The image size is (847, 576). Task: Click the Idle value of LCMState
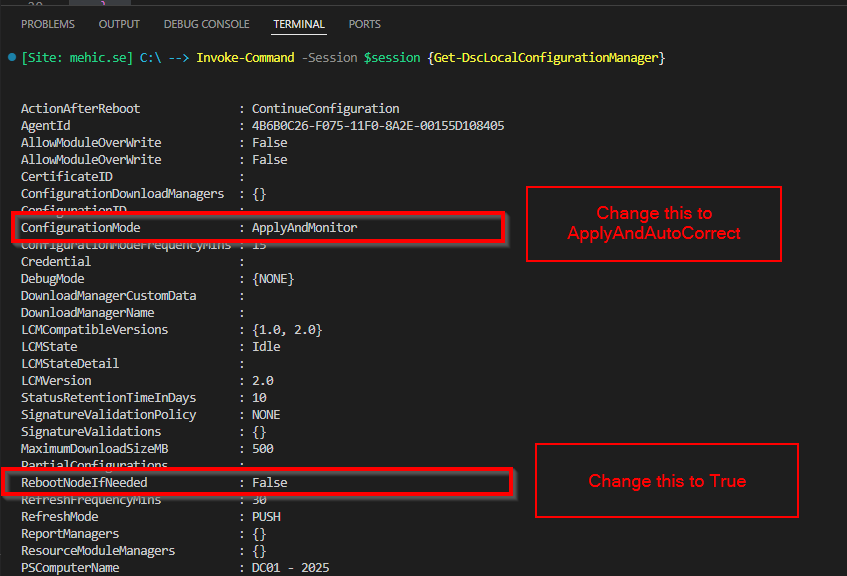pyautogui.click(x=266, y=347)
